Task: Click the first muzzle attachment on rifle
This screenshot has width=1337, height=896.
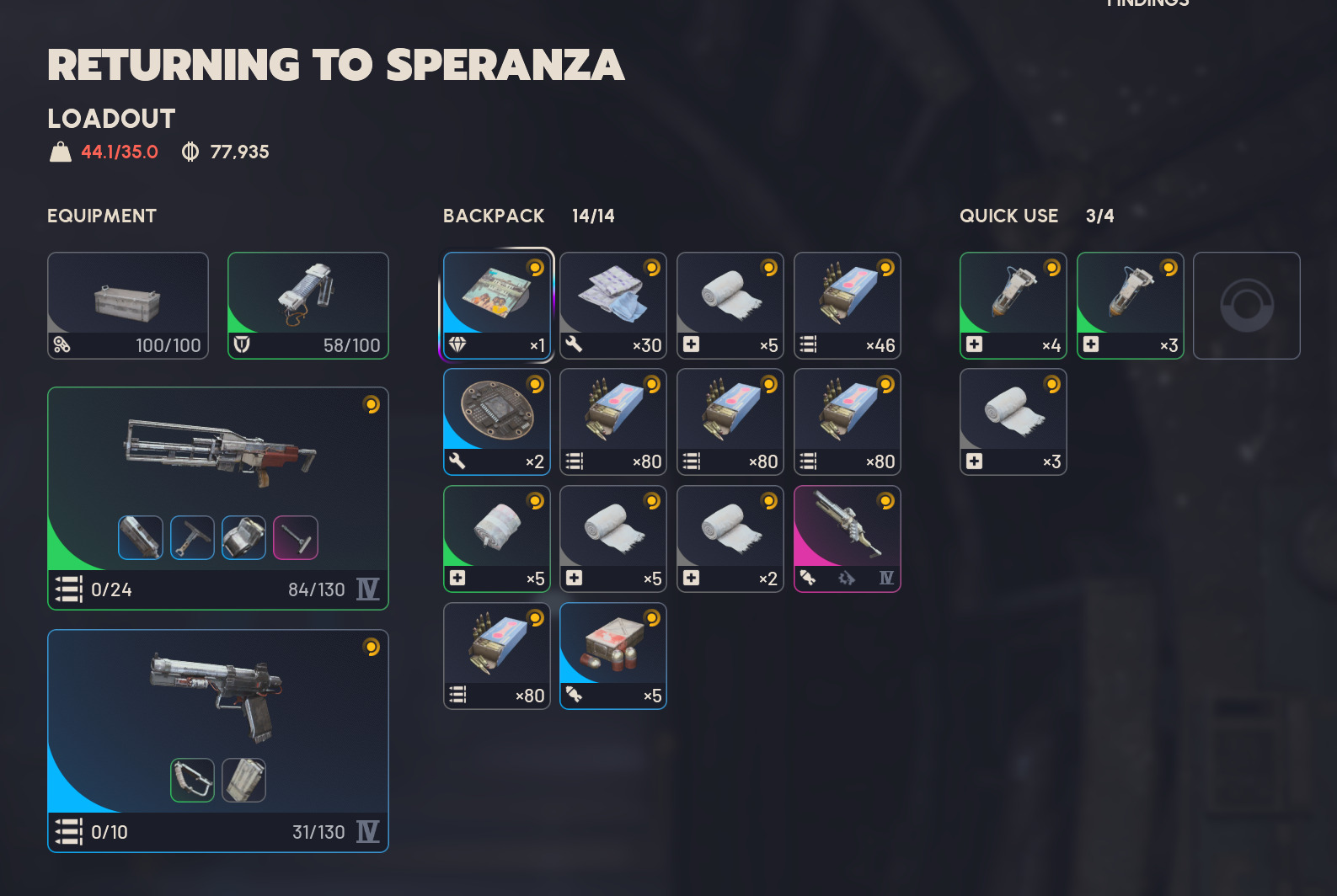Action: click(141, 538)
